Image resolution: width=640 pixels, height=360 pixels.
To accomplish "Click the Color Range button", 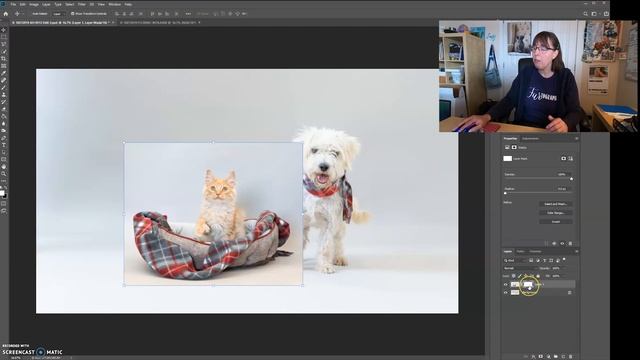I will click(x=556, y=213).
